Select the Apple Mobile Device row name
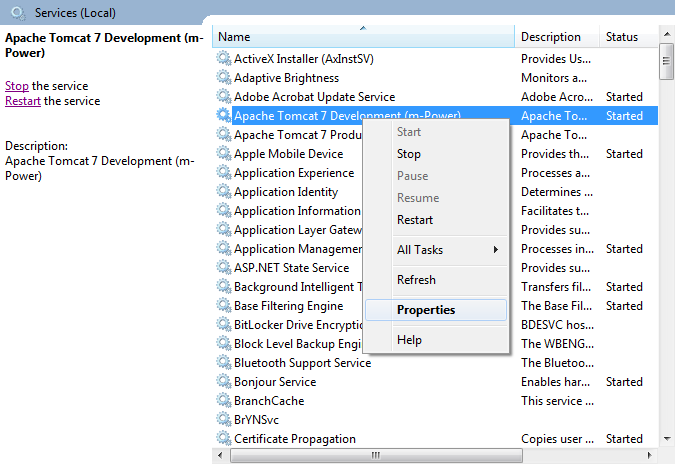This screenshot has height=464, width=675. click(x=288, y=154)
